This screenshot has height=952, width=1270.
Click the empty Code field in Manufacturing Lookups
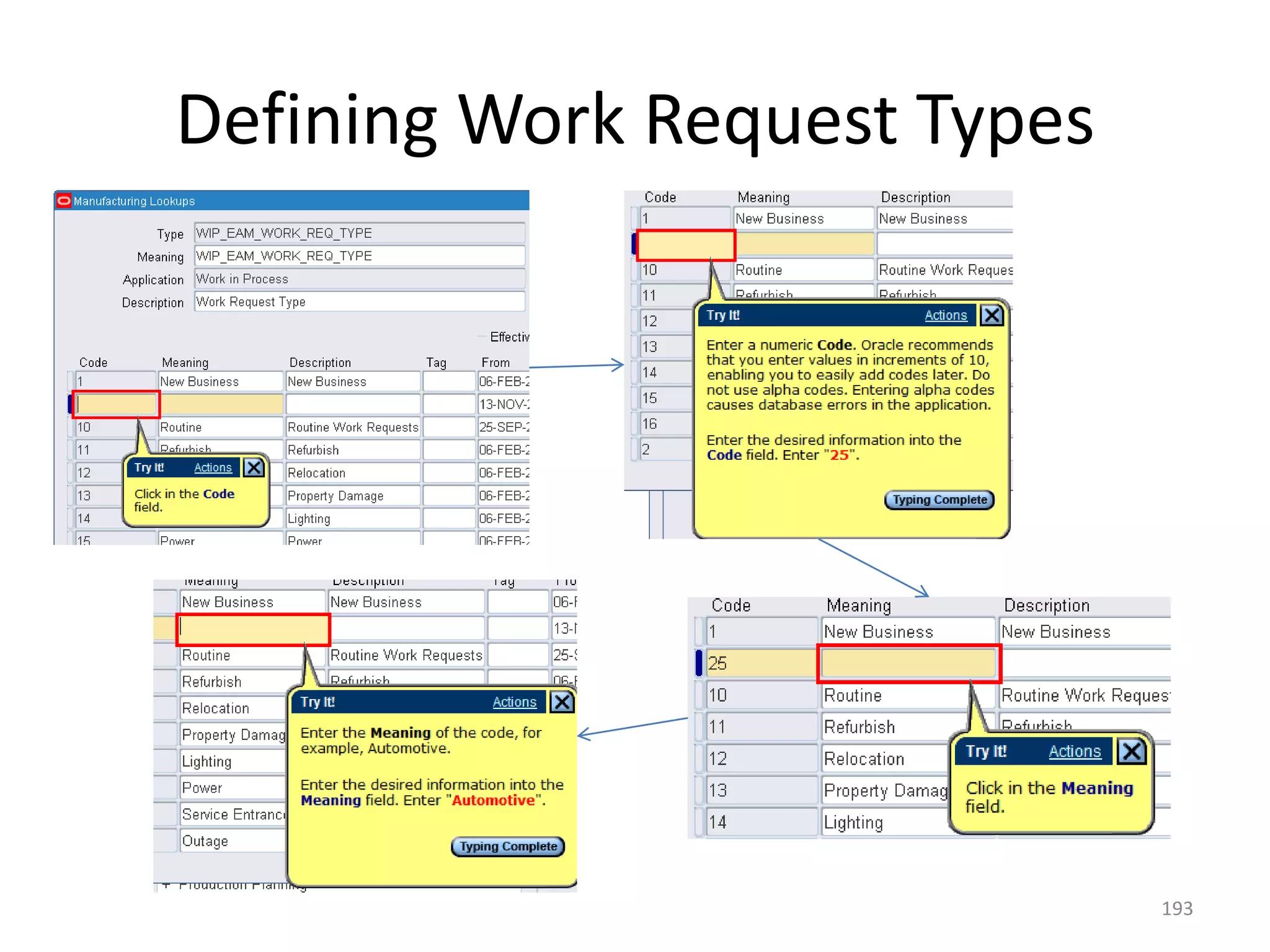[116, 404]
